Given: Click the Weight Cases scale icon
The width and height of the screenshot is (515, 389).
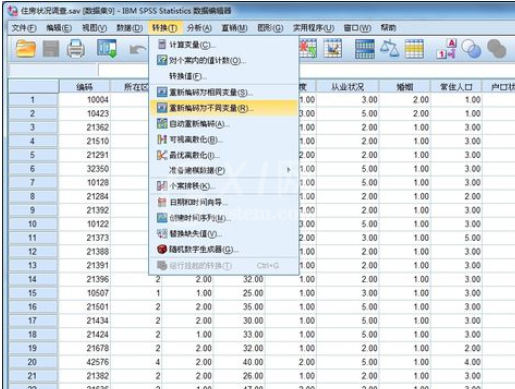Looking at the screenshot, I should [x=390, y=49].
